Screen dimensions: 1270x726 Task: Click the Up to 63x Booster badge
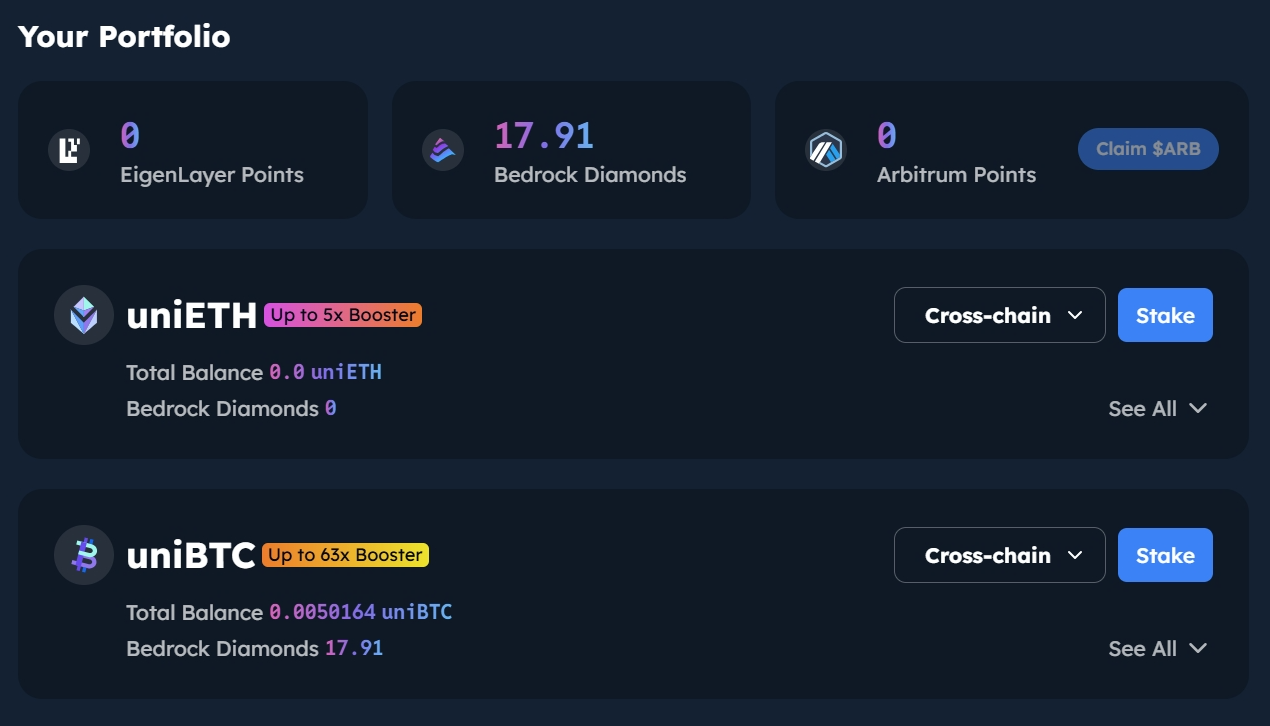345,554
